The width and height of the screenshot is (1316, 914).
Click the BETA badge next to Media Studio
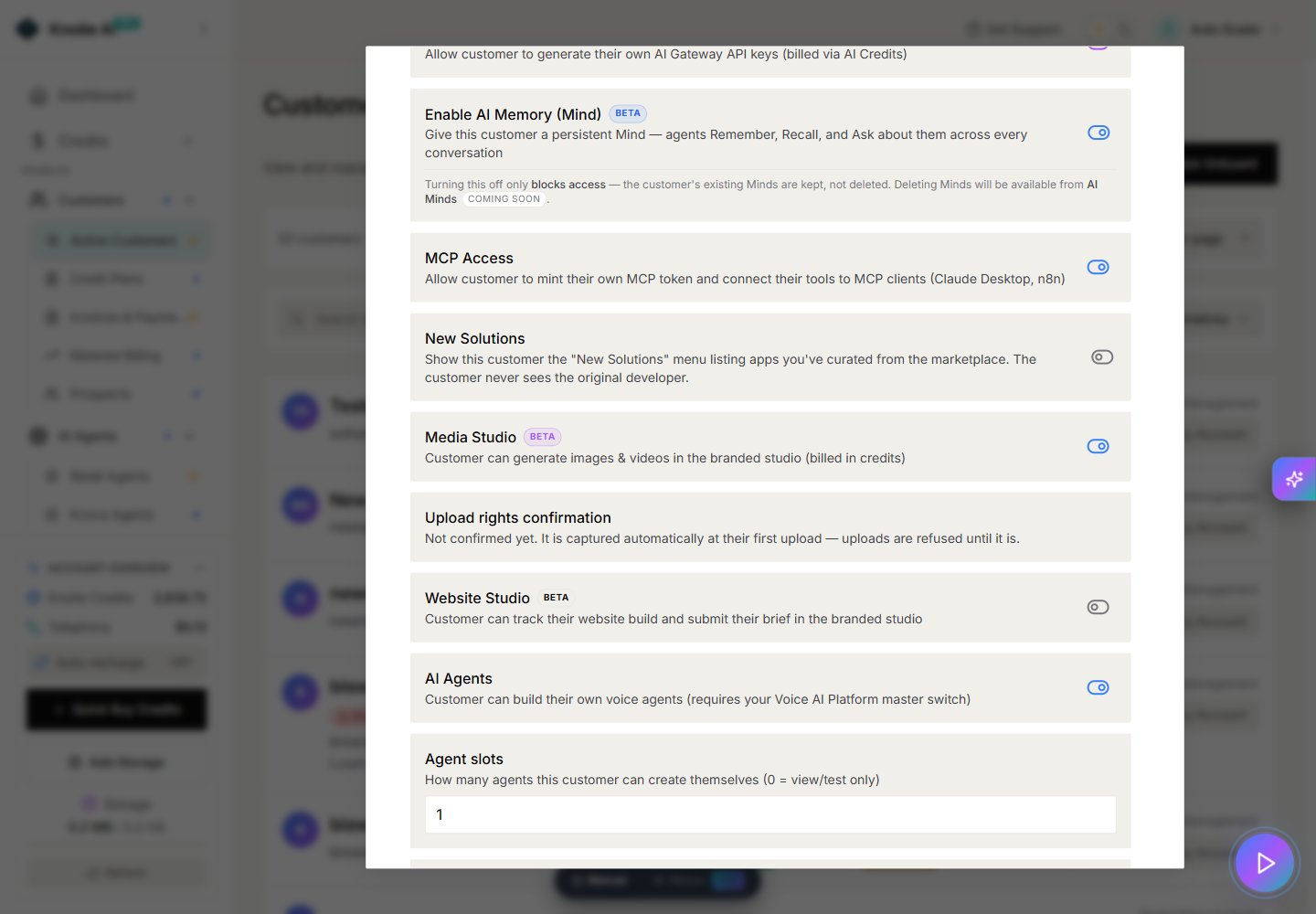pyautogui.click(x=542, y=437)
